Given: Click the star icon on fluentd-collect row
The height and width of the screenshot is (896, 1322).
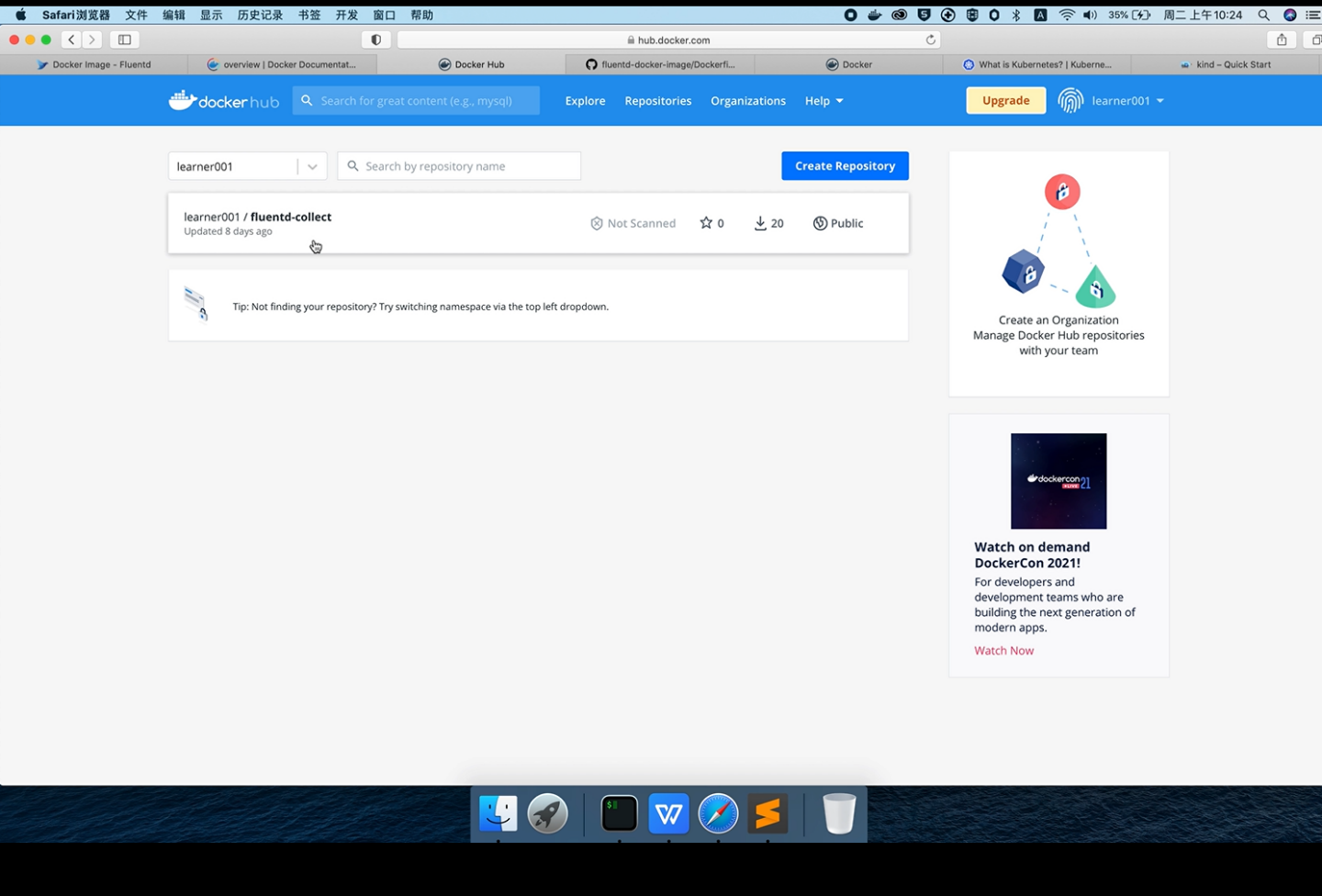Looking at the screenshot, I should click(706, 223).
